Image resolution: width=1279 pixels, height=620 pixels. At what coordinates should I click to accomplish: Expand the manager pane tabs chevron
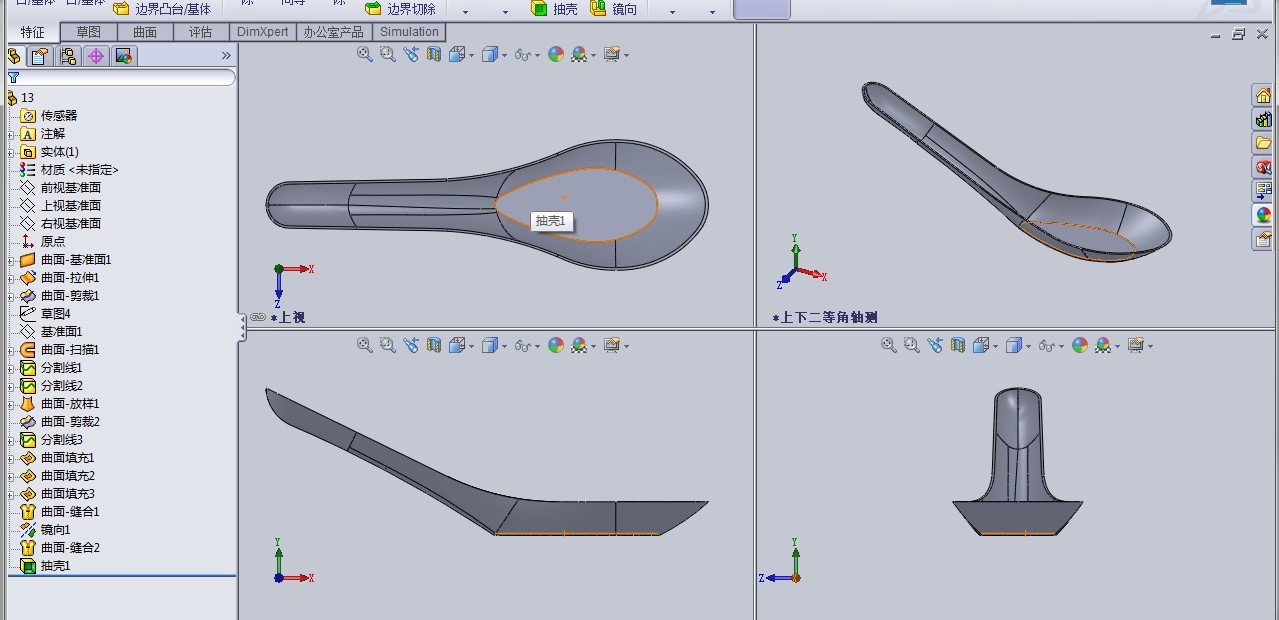(226, 56)
